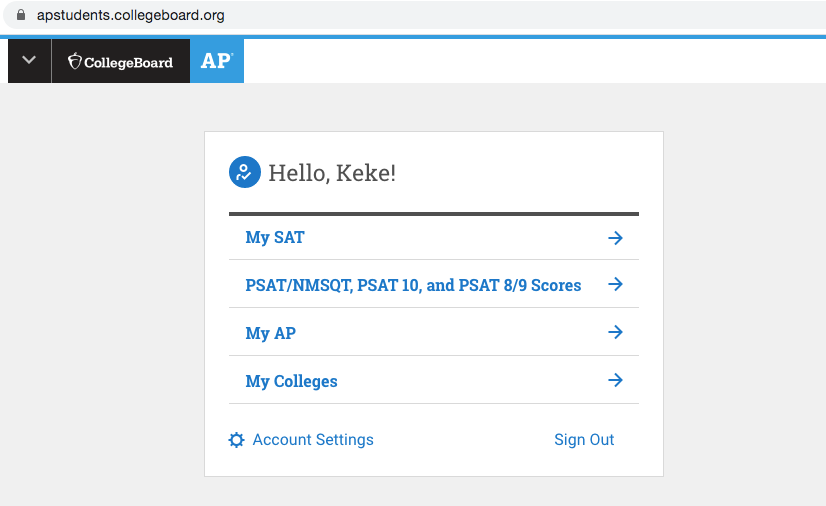Viewport: 826px width, 506px height.
Task: Click the lock icon in address bar
Action: 21,15
